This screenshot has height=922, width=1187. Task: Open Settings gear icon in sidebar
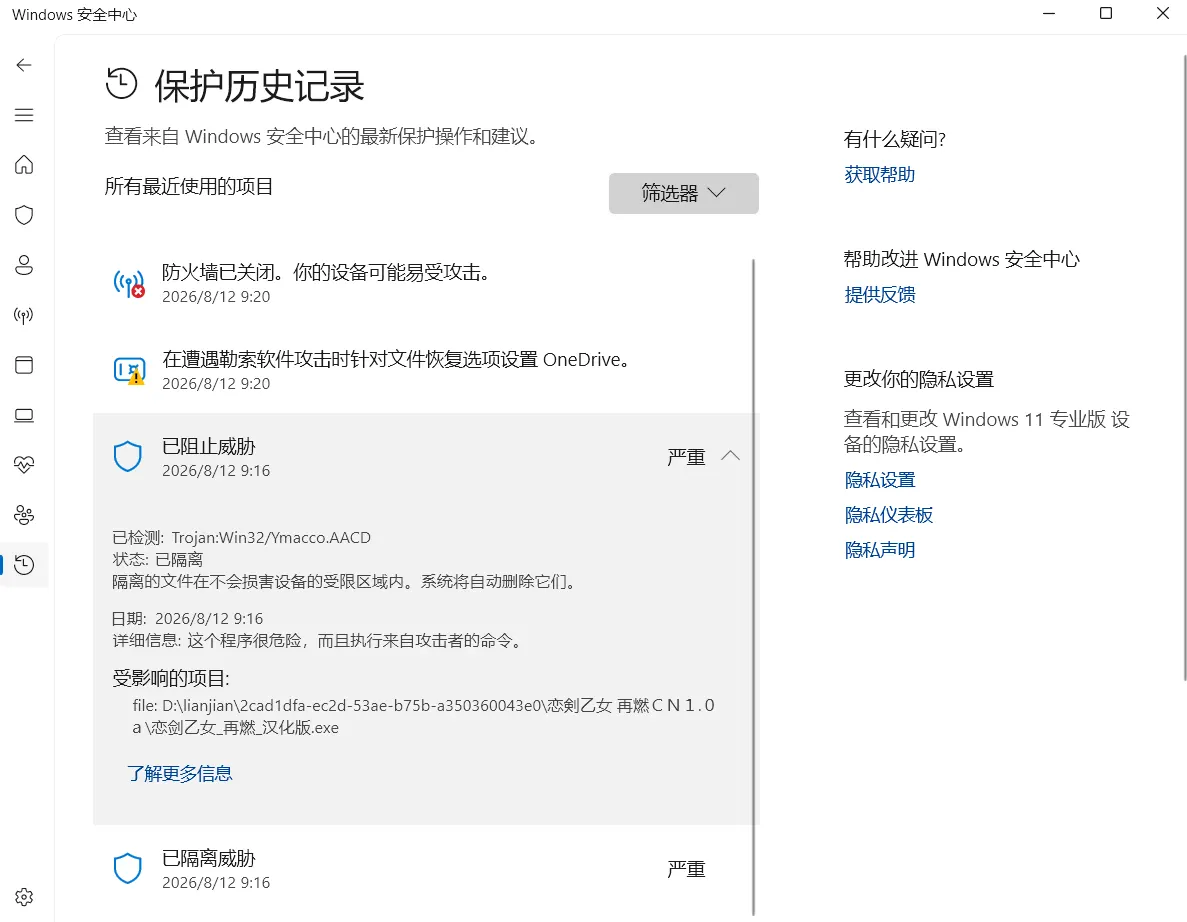(x=23, y=897)
